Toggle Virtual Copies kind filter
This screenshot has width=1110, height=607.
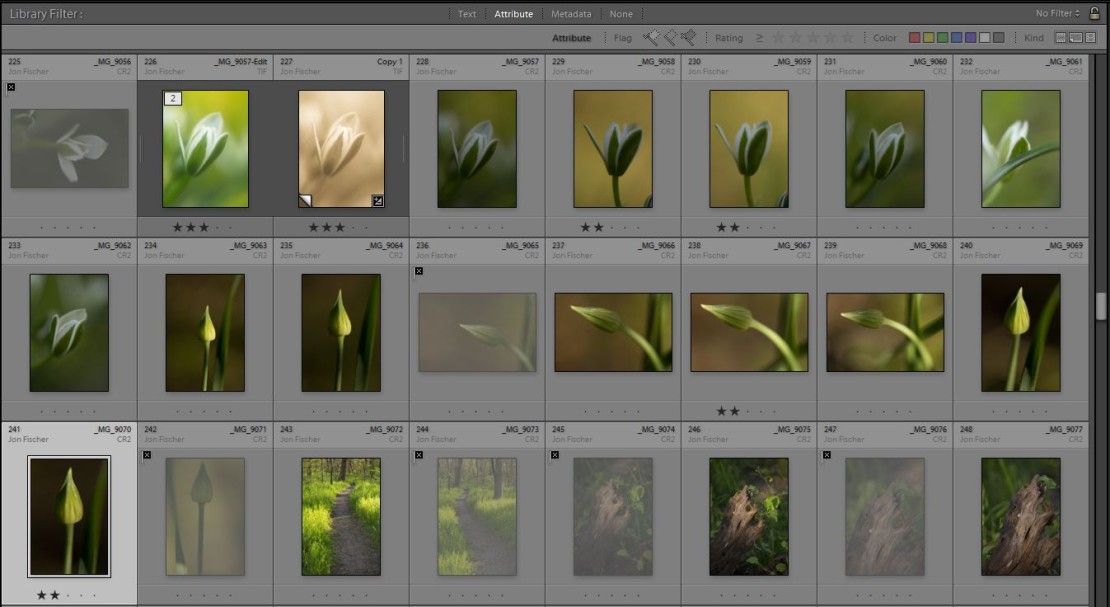click(1075, 38)
